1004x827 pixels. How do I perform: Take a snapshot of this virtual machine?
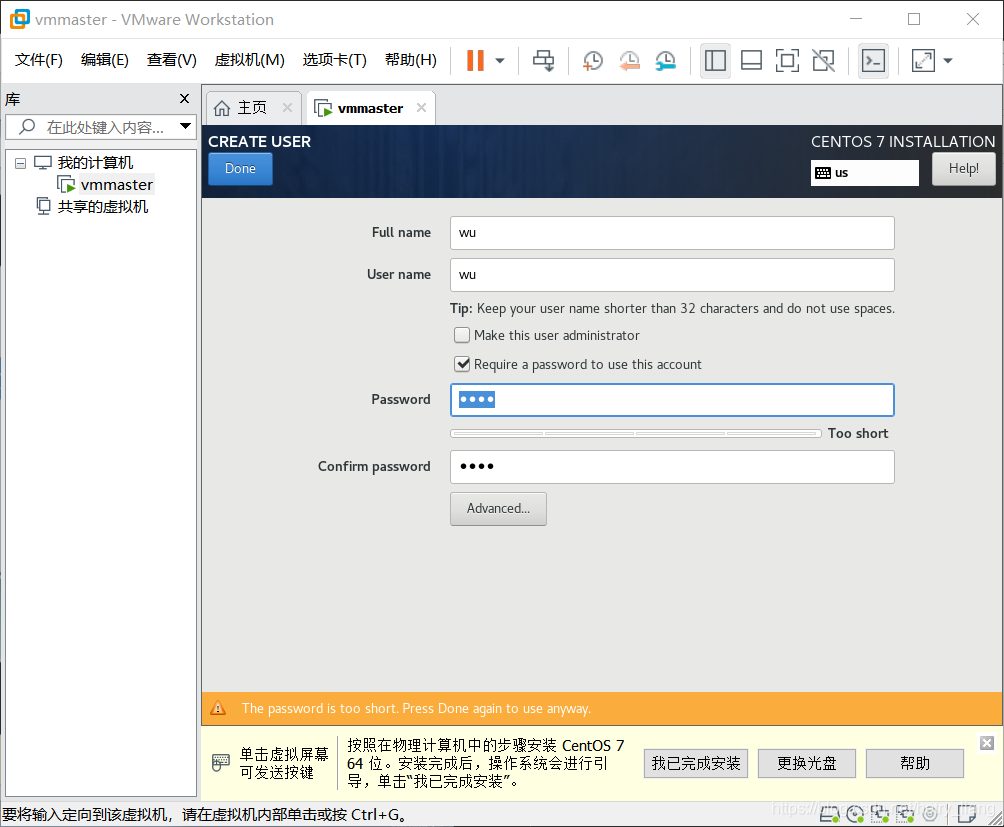click(593, 61)
